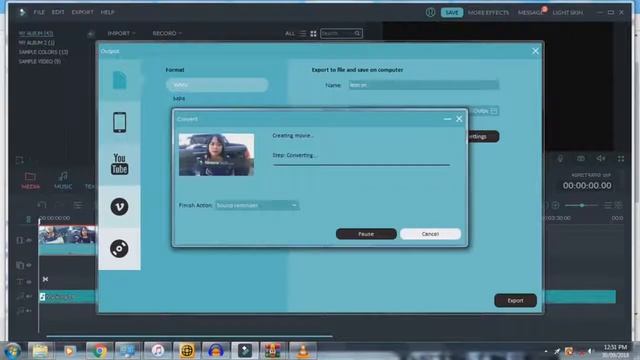Select SAMPLE VIDEO (9) in library
The height and width of the screenshot is (360, 640).
click(x=40, y=61)
